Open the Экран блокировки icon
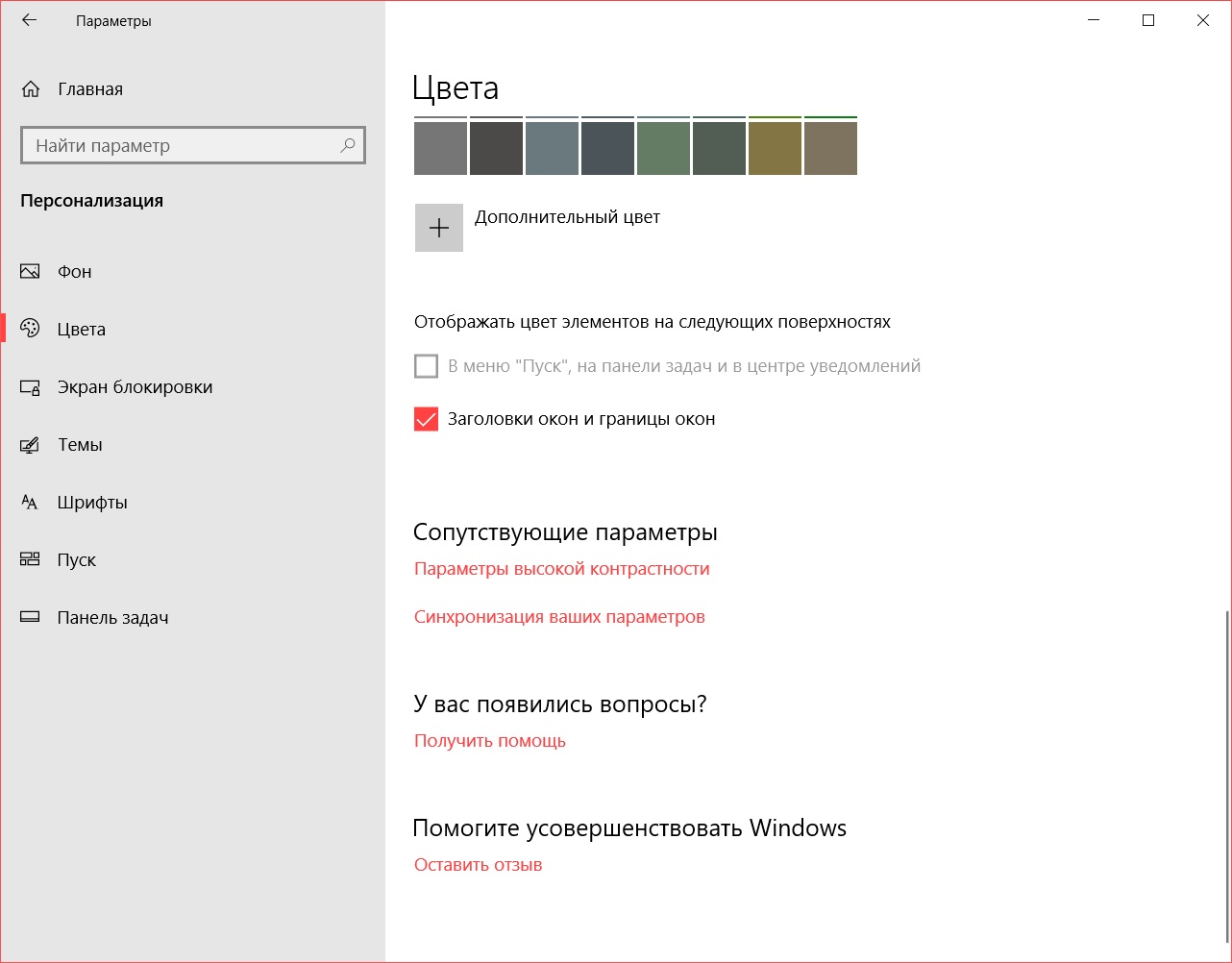This screenshot has height=963, width=1232. [x=30, y=387]
